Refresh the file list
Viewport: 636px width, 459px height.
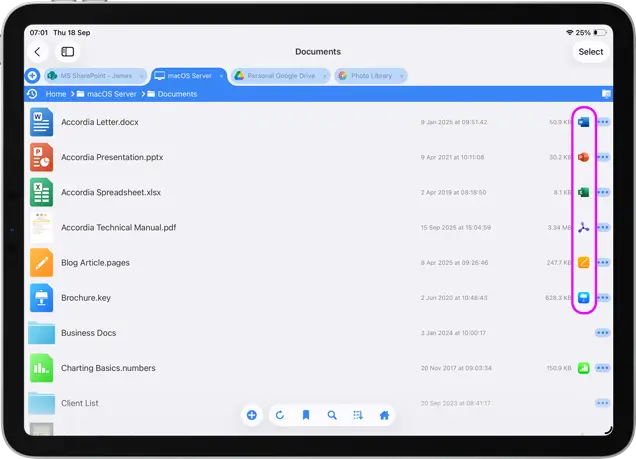pyautogui.click(x=279, y=415)
